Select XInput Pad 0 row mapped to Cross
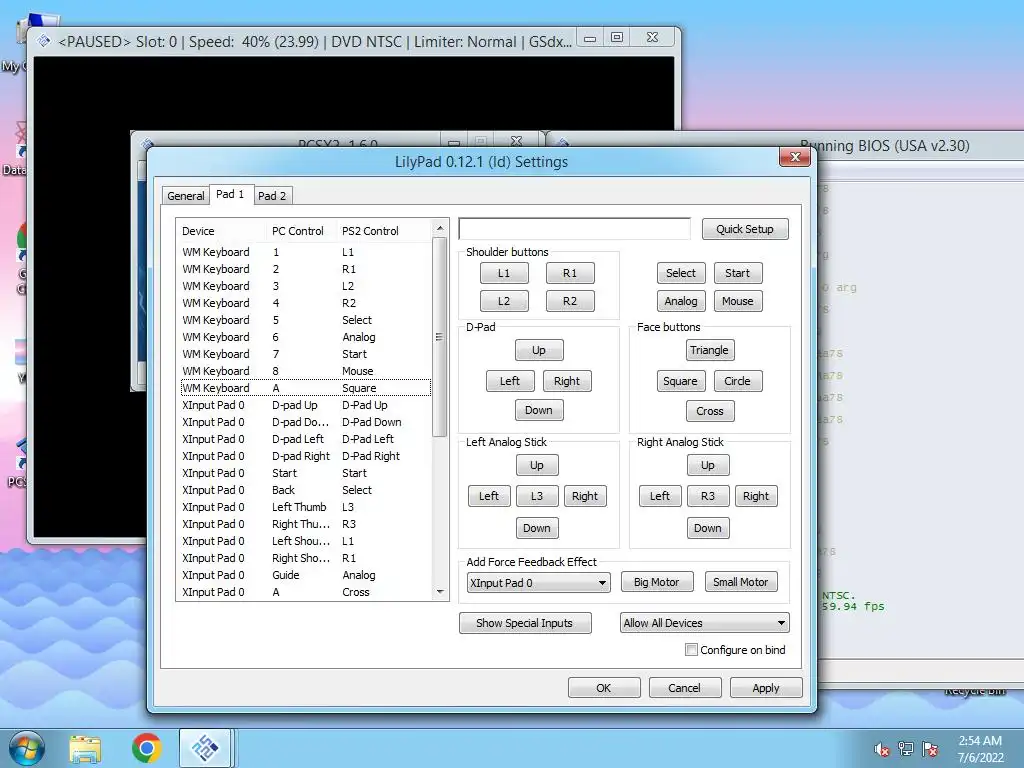The height and width of the screenshot is (768, 1024). [x=306, y=592]
